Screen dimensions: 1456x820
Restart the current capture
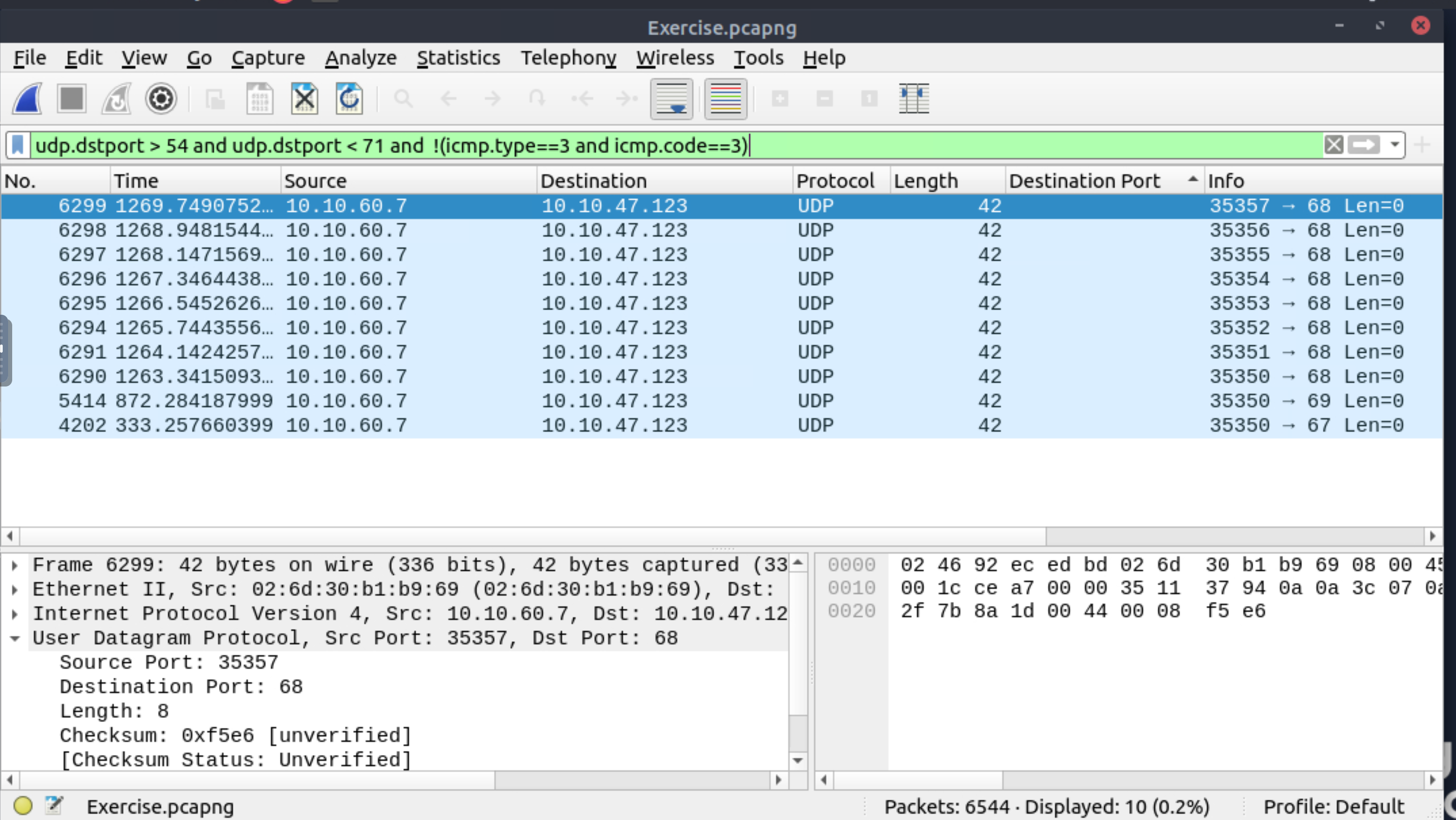116,99
